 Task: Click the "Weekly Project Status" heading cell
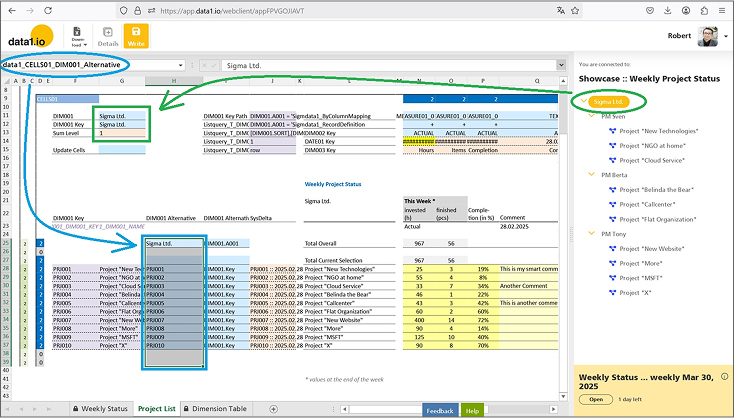[x=333, y=184]
